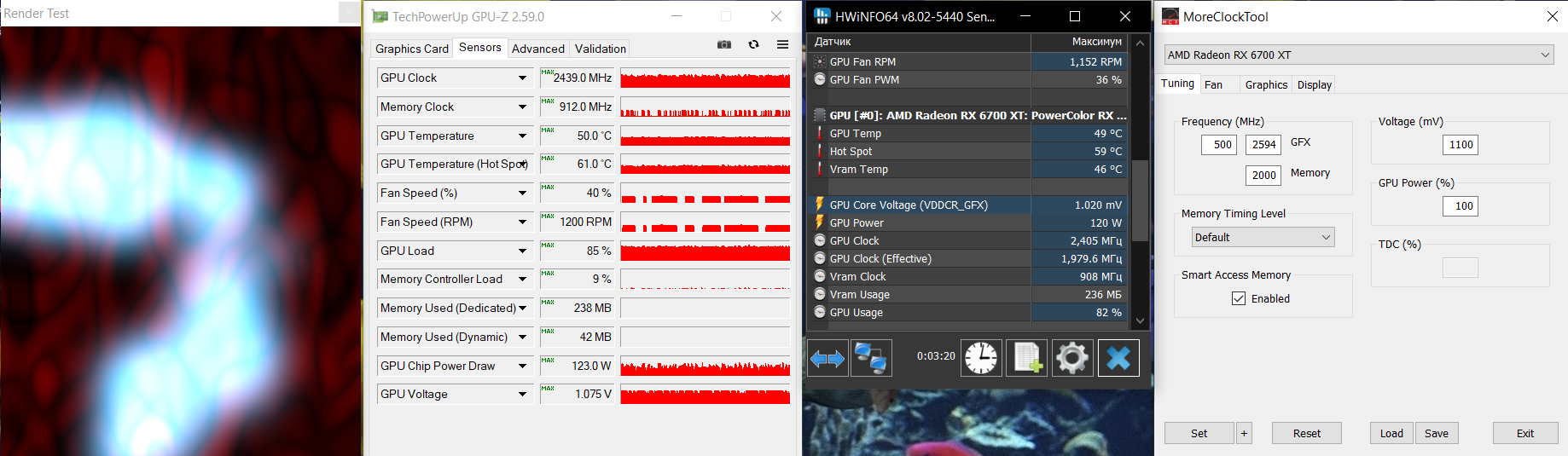Image resolution: width=1568 pixels, height=456 pixels.
Task: Click the HWiNFO scrollbar down arrow
Action: tap(1140, 320)
